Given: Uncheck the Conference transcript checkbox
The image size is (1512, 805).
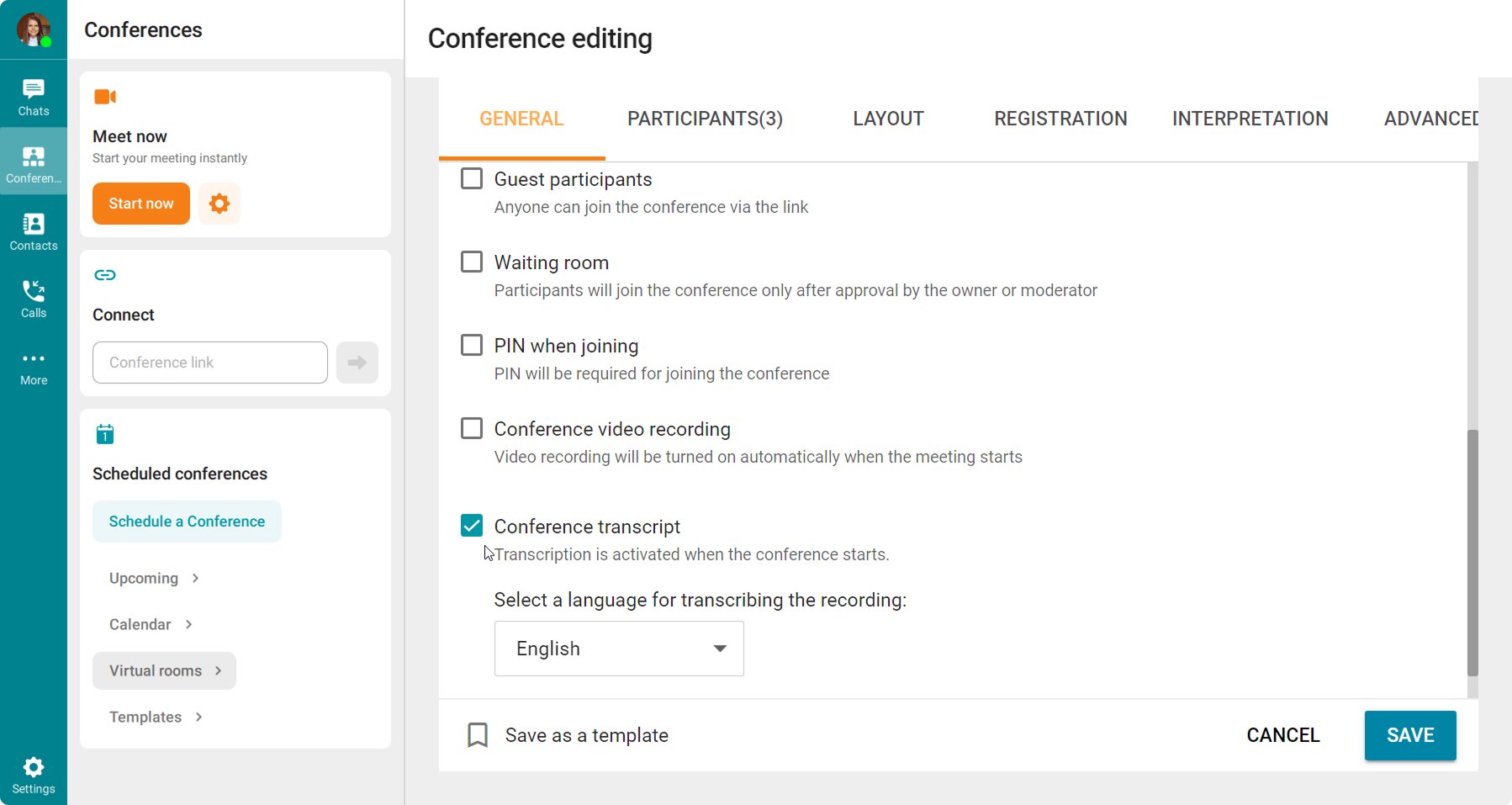Looking at the screenshot, I should (472, 526).
